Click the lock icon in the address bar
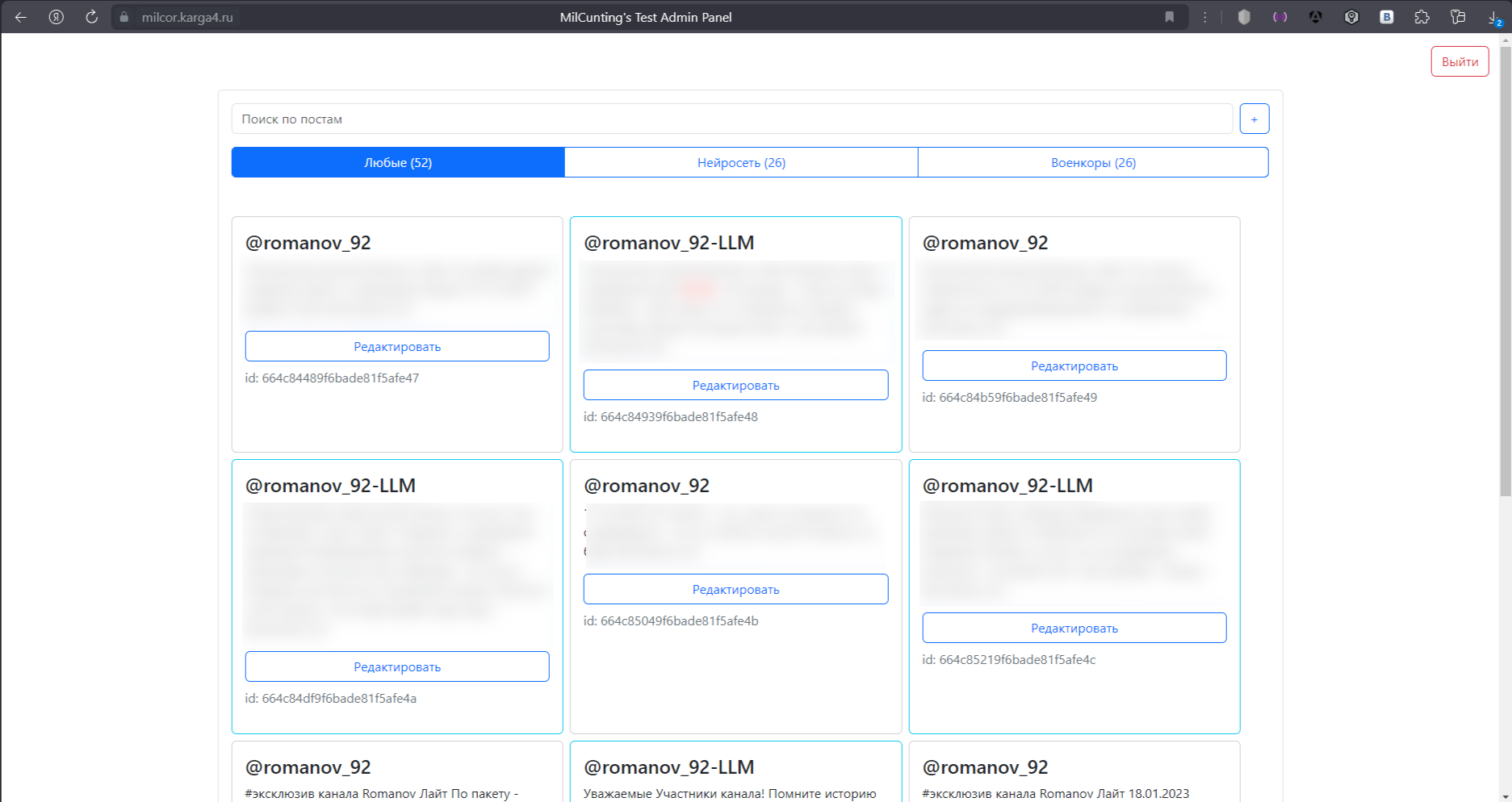The width and height of the screenshot is (1512, 802). coord(124,17)
